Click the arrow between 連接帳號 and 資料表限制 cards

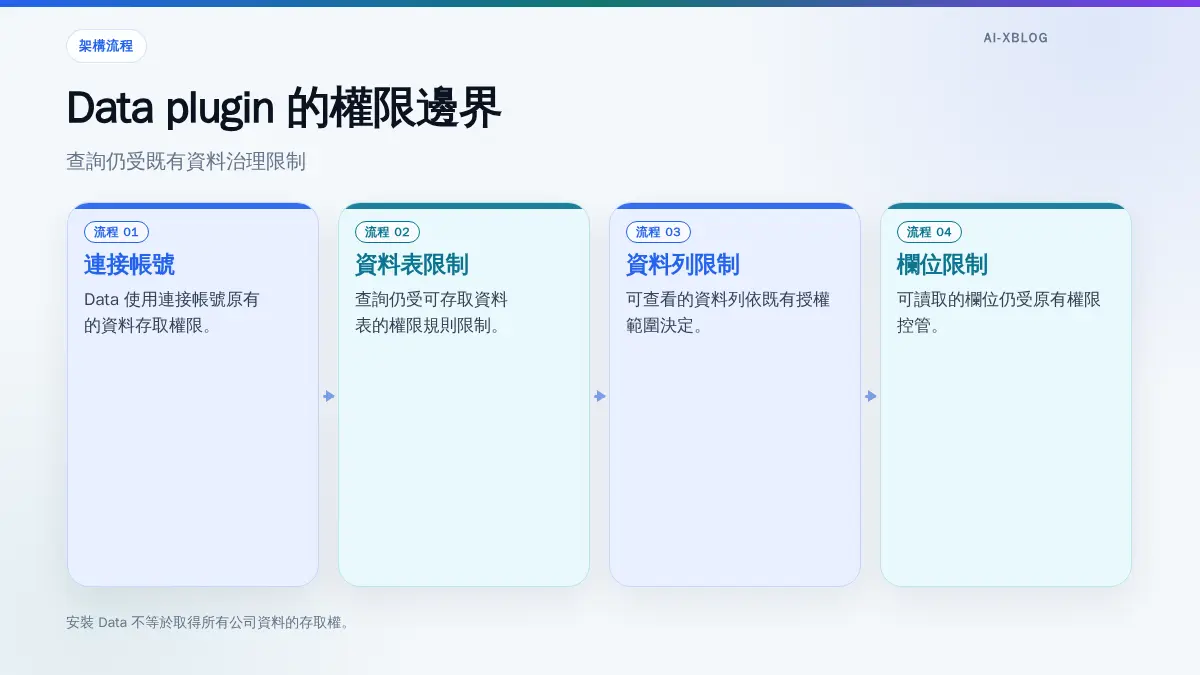pos(329,396)
